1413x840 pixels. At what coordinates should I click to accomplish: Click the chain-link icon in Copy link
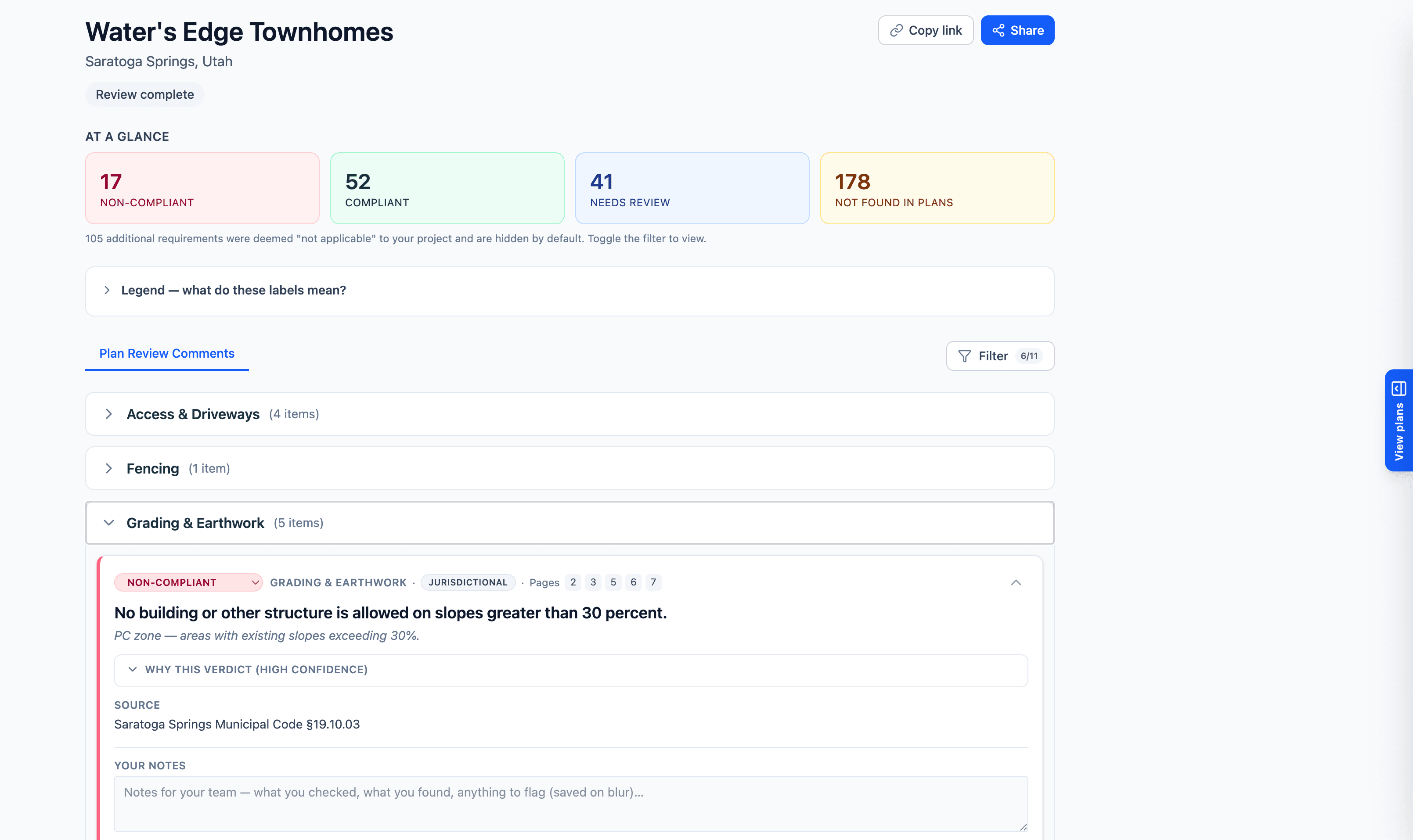pyautogui.click(x=896, y=31)
